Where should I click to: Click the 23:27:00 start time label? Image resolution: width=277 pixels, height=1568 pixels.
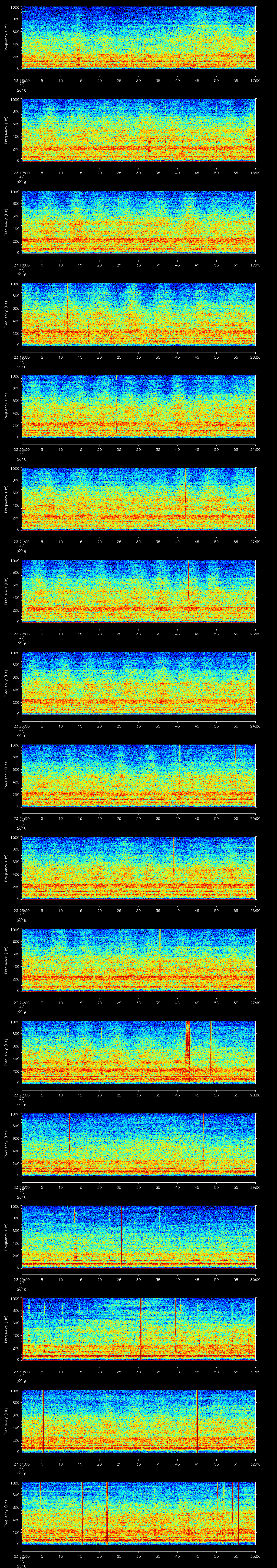pos(22,1095)
